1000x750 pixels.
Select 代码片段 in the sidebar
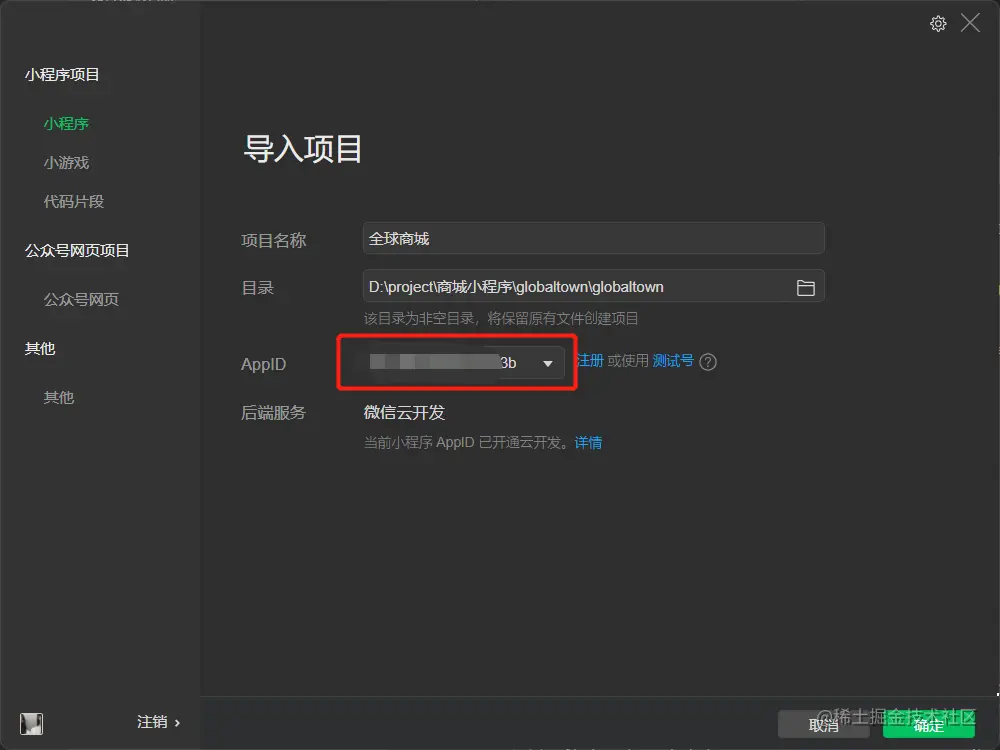[74, 202]
